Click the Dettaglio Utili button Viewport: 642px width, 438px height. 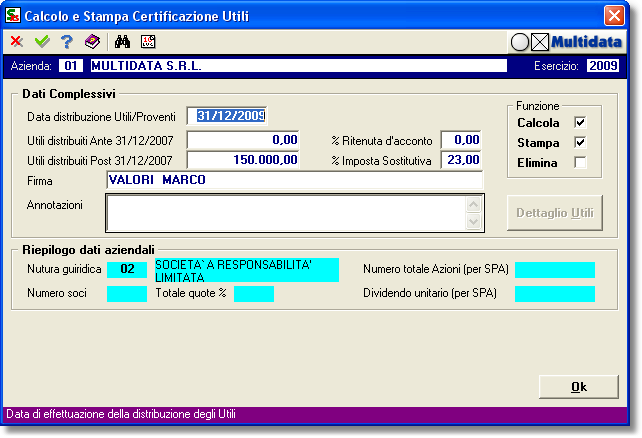point(555,213)
